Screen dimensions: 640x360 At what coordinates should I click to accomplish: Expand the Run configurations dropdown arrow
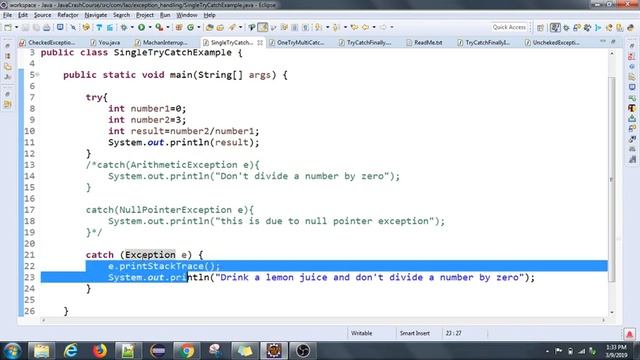[150, 27]
